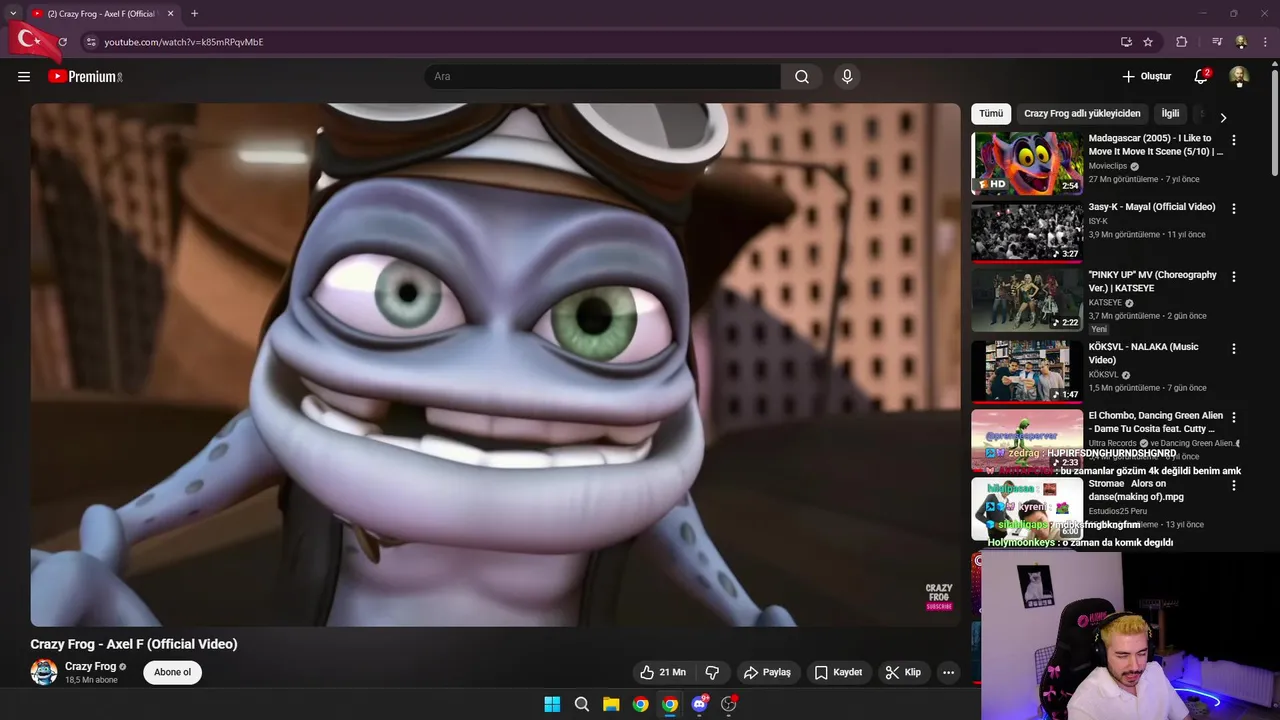The width and height of the screenshot is (1280, 720).
Task: Open YouTube account avatar menu
Action: coord(1238,77)
